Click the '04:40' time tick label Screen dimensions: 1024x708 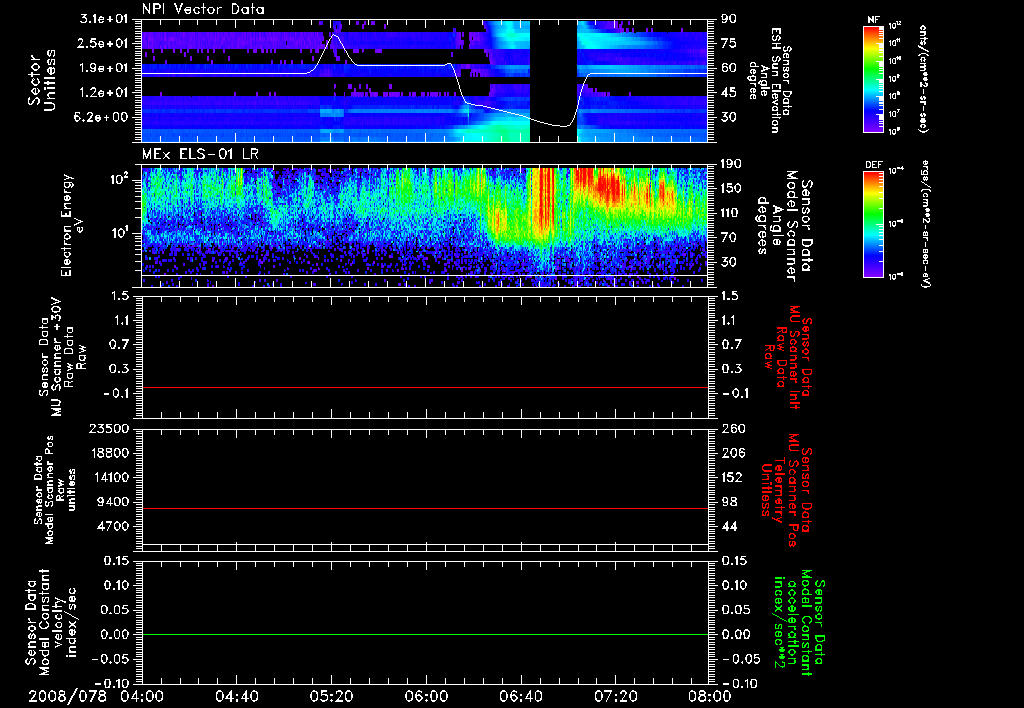tap(236, 696)
